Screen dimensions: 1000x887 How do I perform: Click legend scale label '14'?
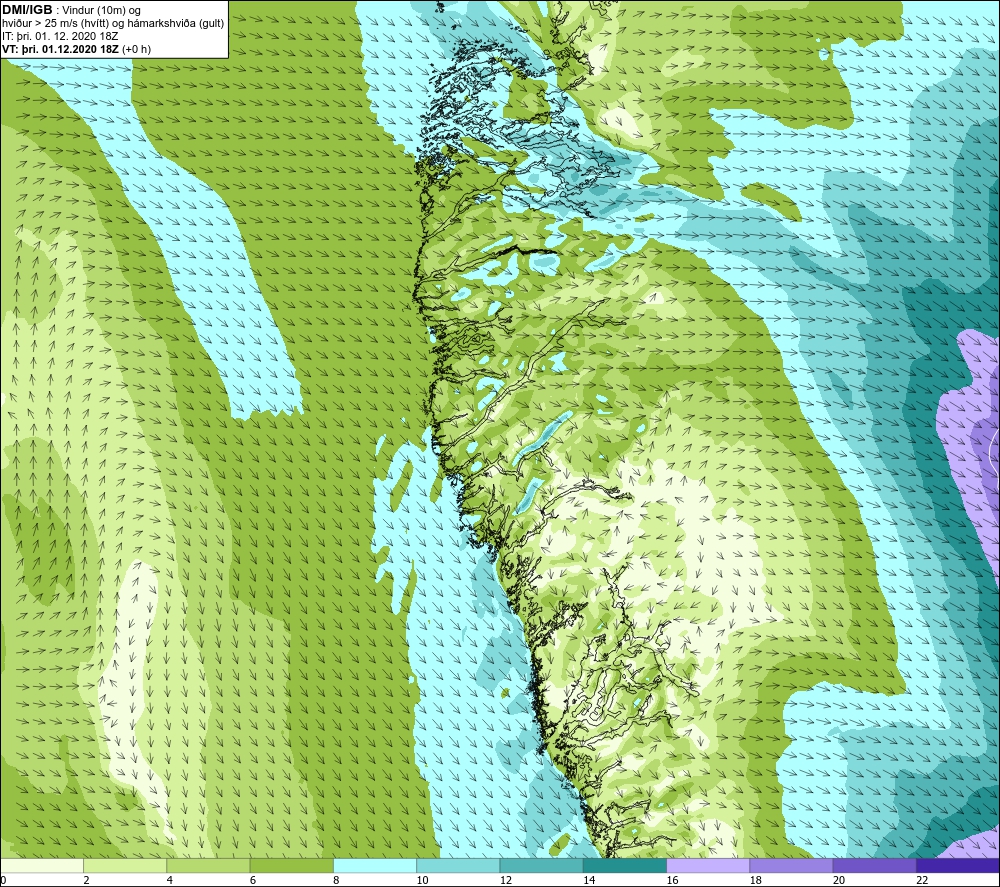pos(589,880)
